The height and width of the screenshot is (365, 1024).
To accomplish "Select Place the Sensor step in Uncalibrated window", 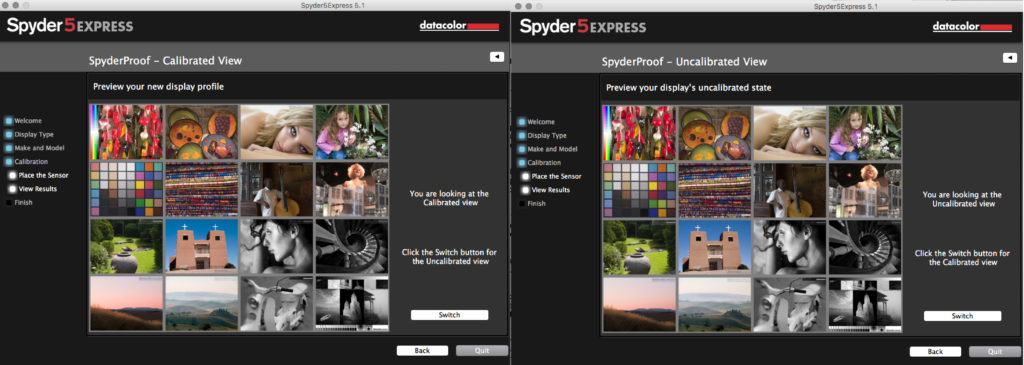I will click(x=551, y=176).
